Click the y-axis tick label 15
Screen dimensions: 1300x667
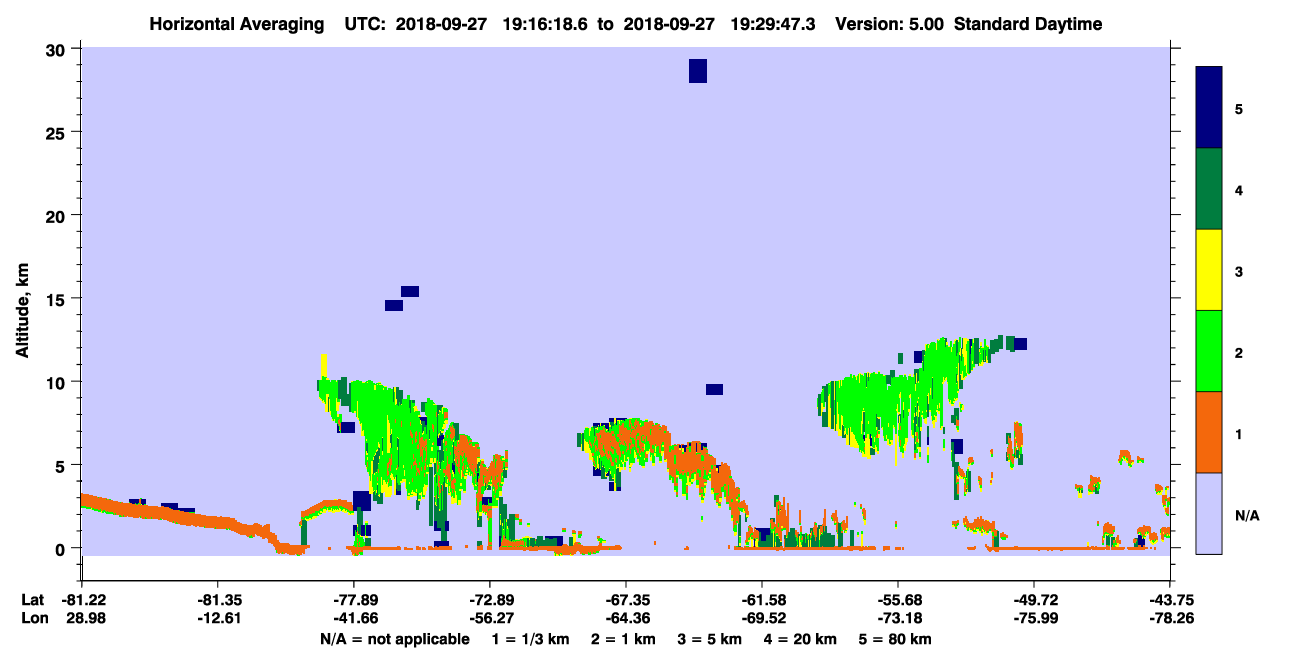tap(58, 299)
